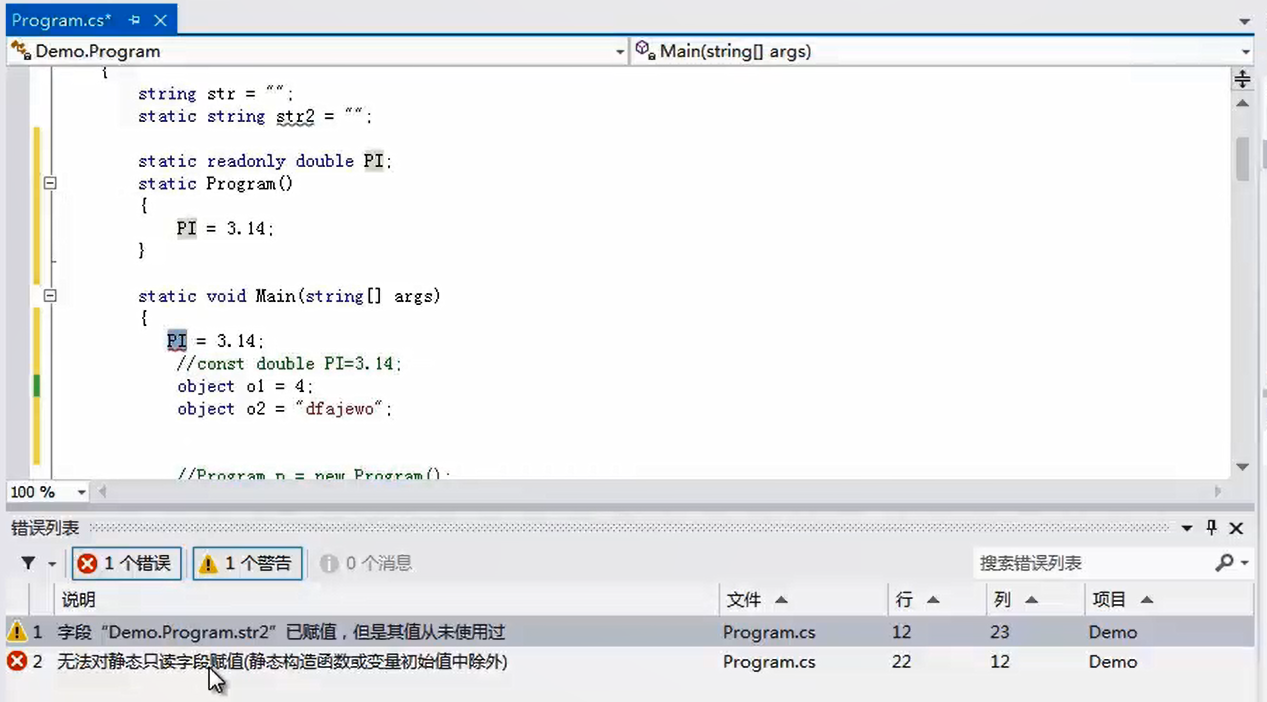Click the split editor handle above scrollbar
The height and width of the screenshot is (702, 1267).
(x=1242, y=79)
